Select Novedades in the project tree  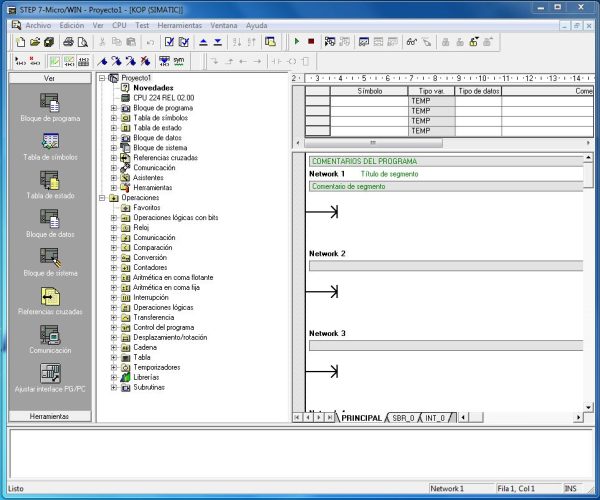point(153,88)
